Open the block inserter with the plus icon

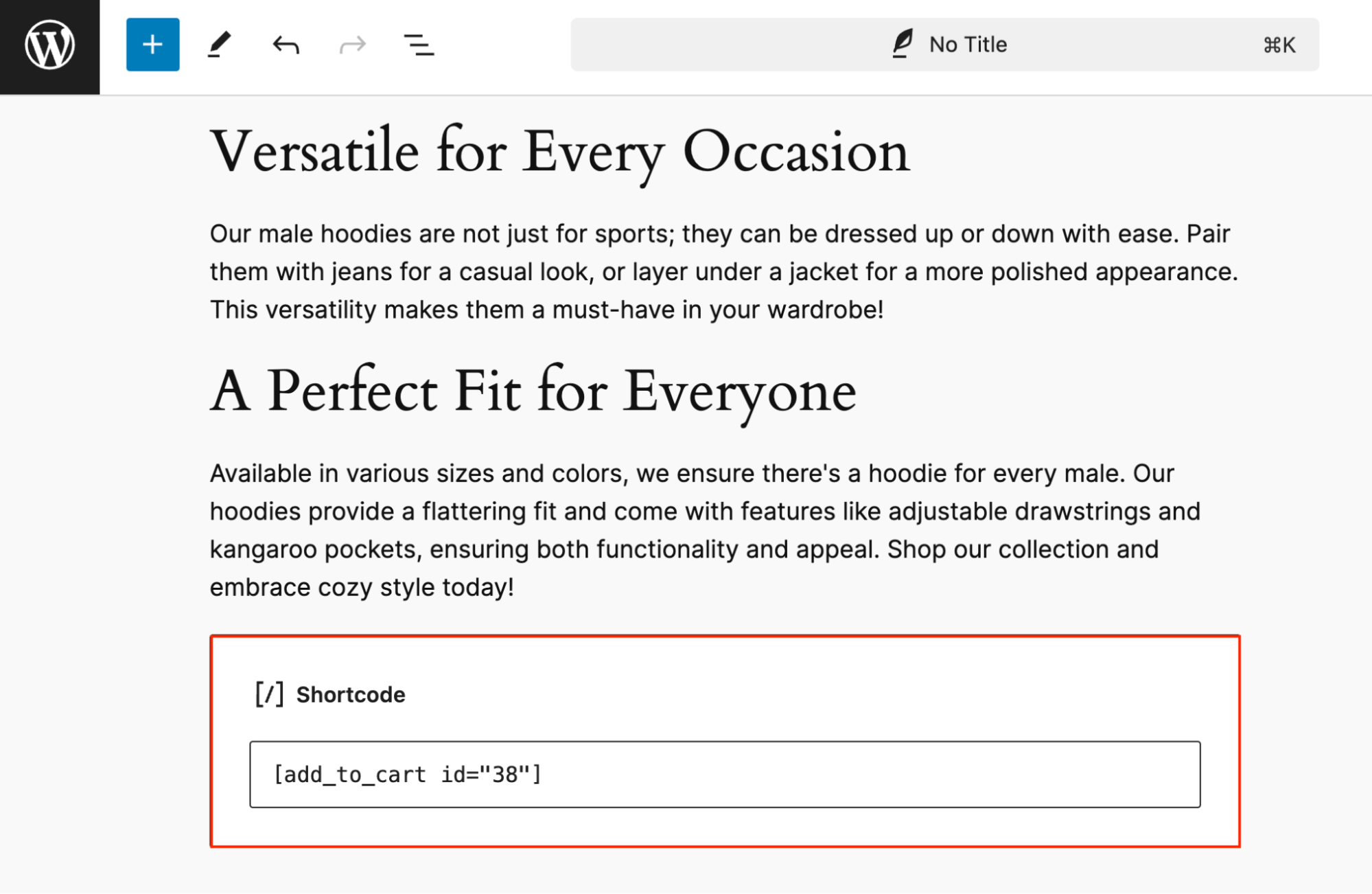[x=152, y=44]
